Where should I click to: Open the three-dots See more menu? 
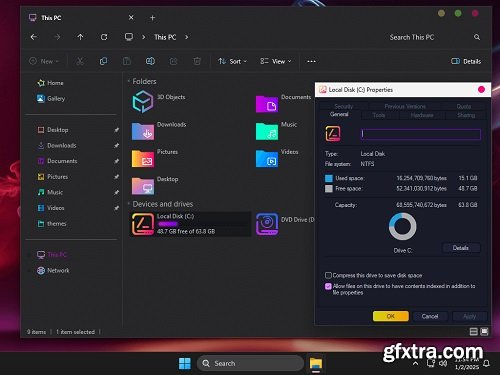311,61
